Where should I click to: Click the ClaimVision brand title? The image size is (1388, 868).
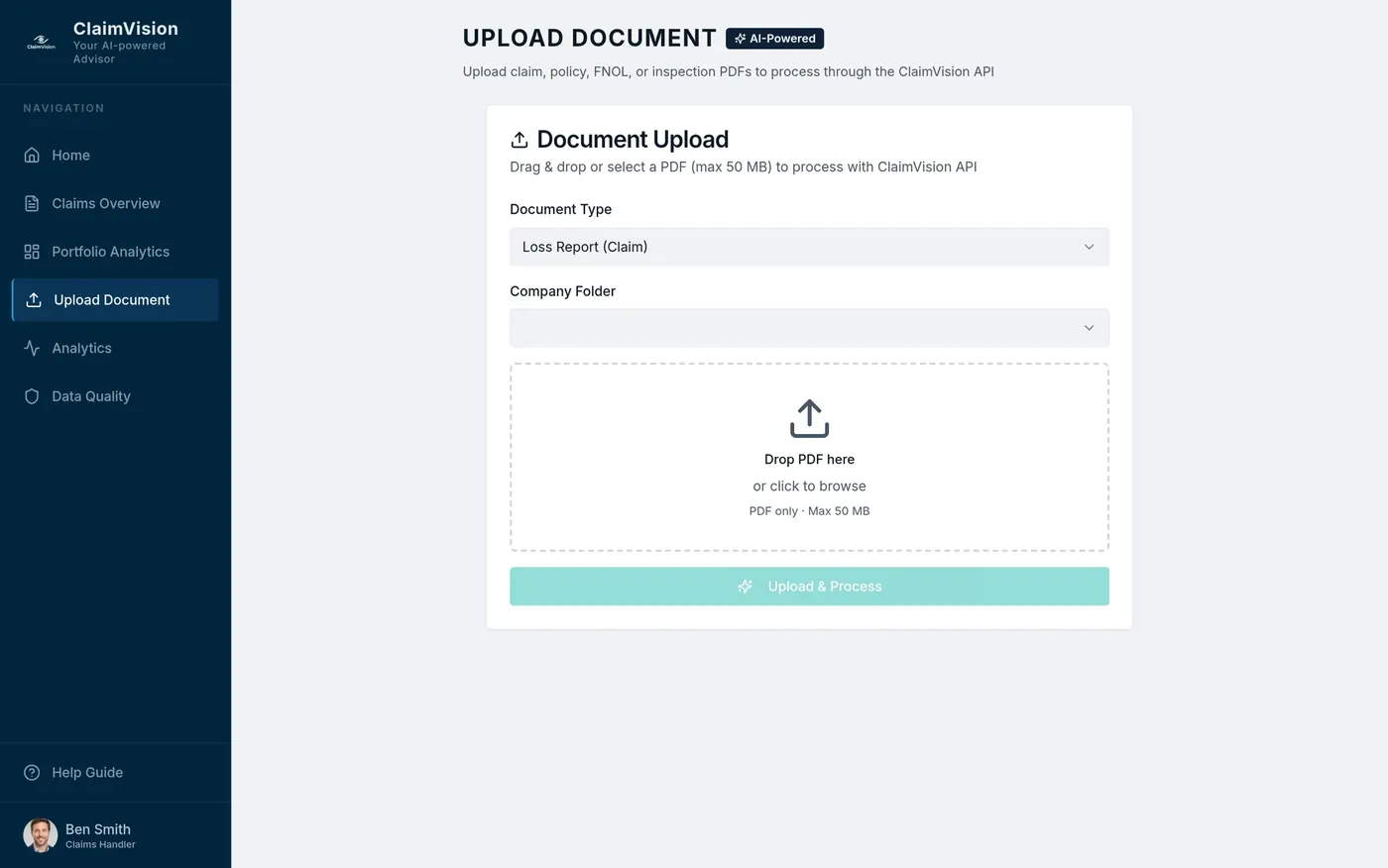[x=126, y=29]
